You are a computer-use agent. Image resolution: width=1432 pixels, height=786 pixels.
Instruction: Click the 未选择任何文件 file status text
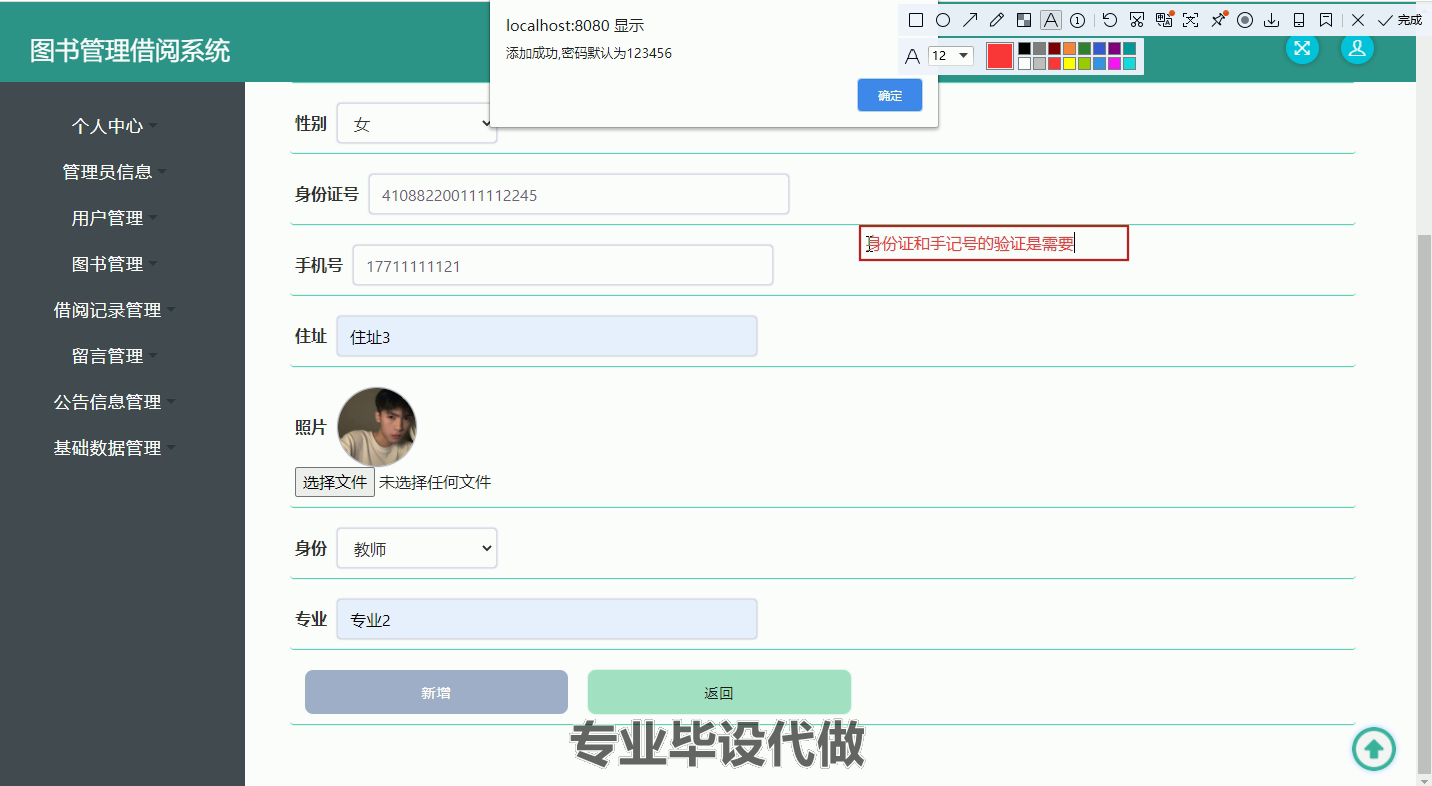(x=435, y=482)
